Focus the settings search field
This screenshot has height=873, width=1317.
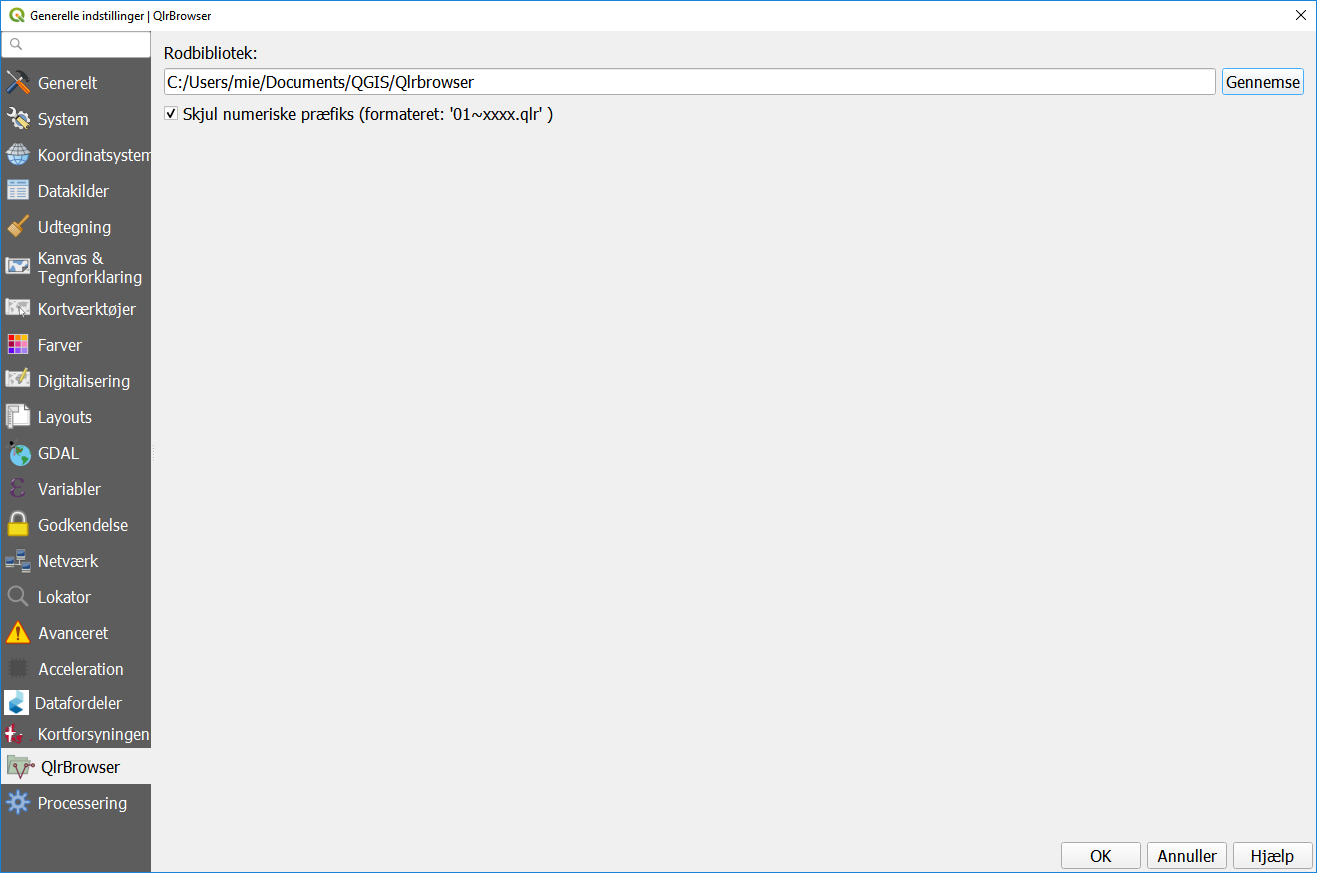(x=76, y=44)
